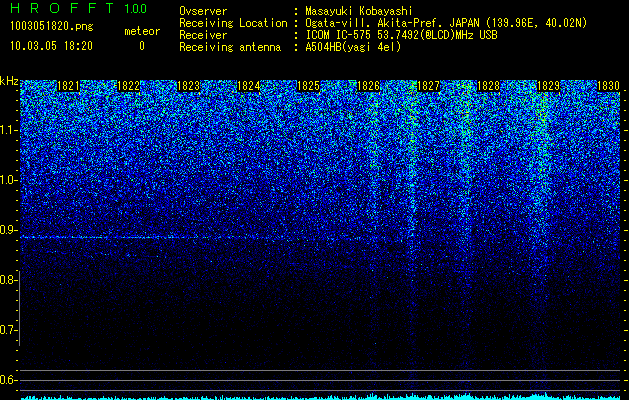Click the 1.0 frequency axis label

click(8, 180)
